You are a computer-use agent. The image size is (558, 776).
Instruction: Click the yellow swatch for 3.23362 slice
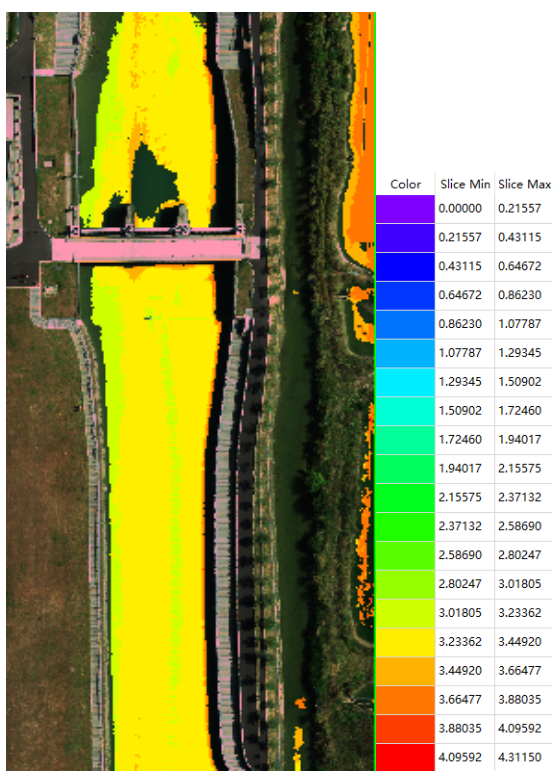[x=405, y=642]
